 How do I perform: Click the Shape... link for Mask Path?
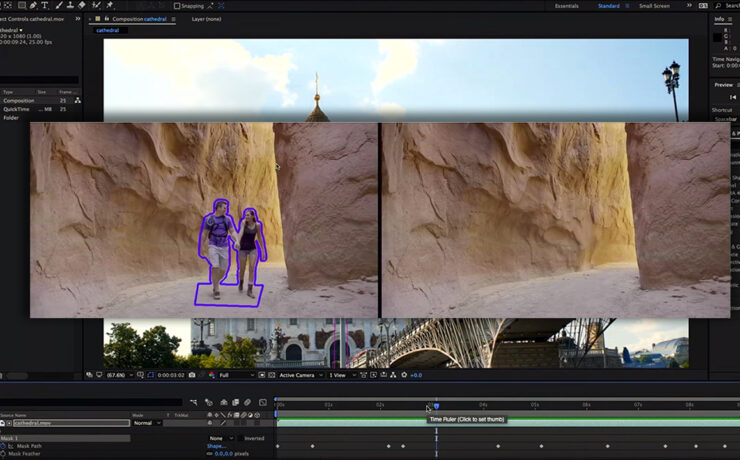tap(216, 446)
